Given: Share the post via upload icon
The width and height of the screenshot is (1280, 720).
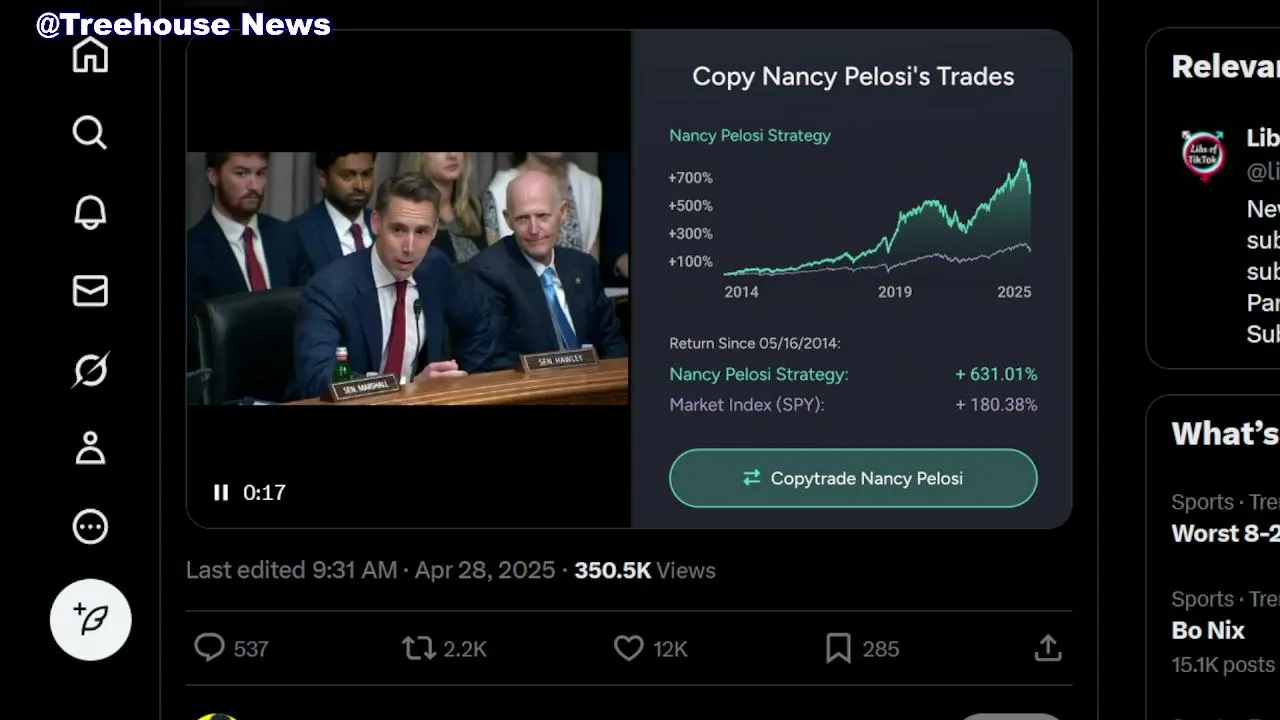Looking at the screenshot, I should (x=1047, y=648).
